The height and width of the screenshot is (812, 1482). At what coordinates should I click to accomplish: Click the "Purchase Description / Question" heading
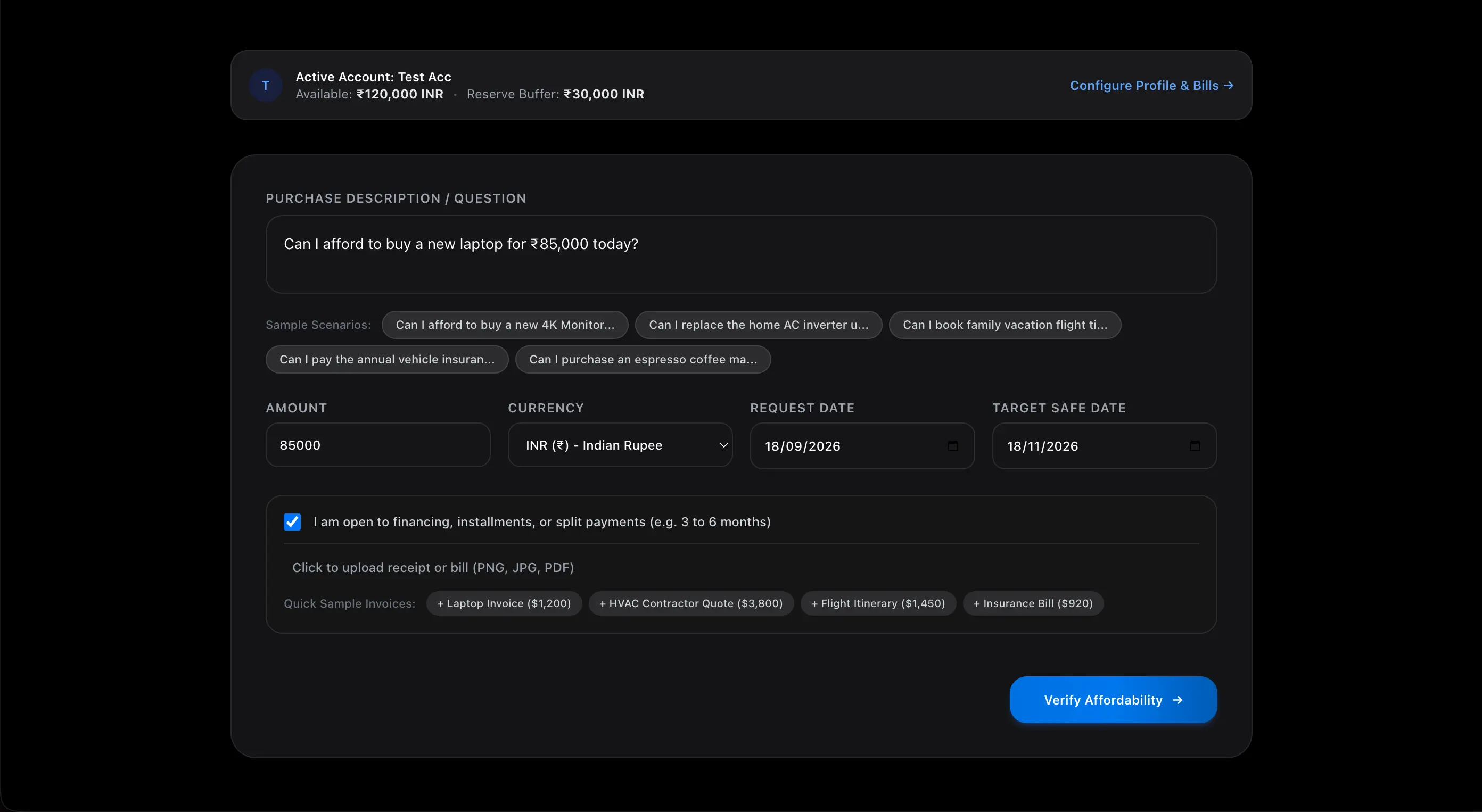396,198
